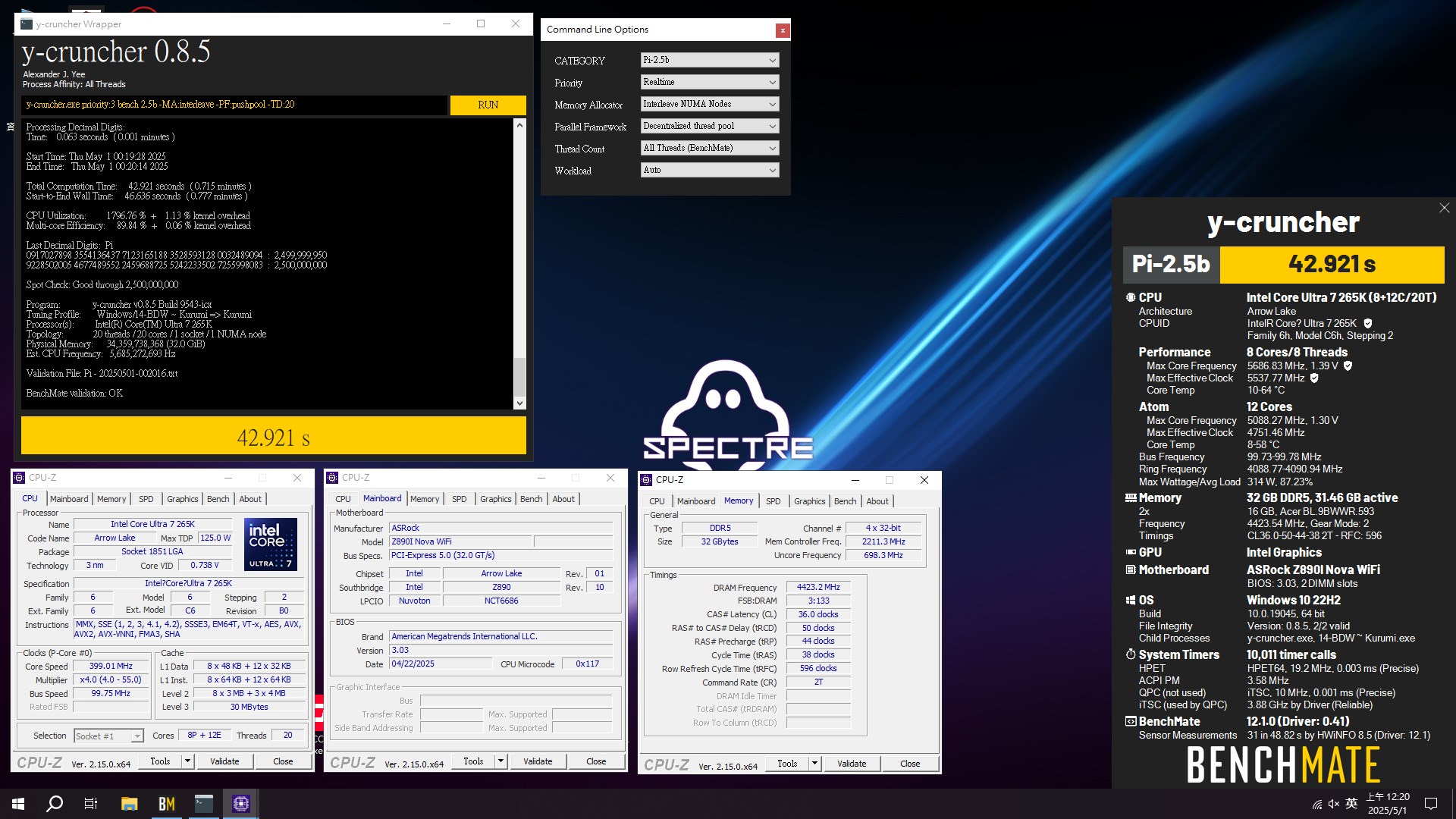
Task: Click the Intel Core Ultra 7 logo
Action: pyautogui.click(x=271, y=544)
